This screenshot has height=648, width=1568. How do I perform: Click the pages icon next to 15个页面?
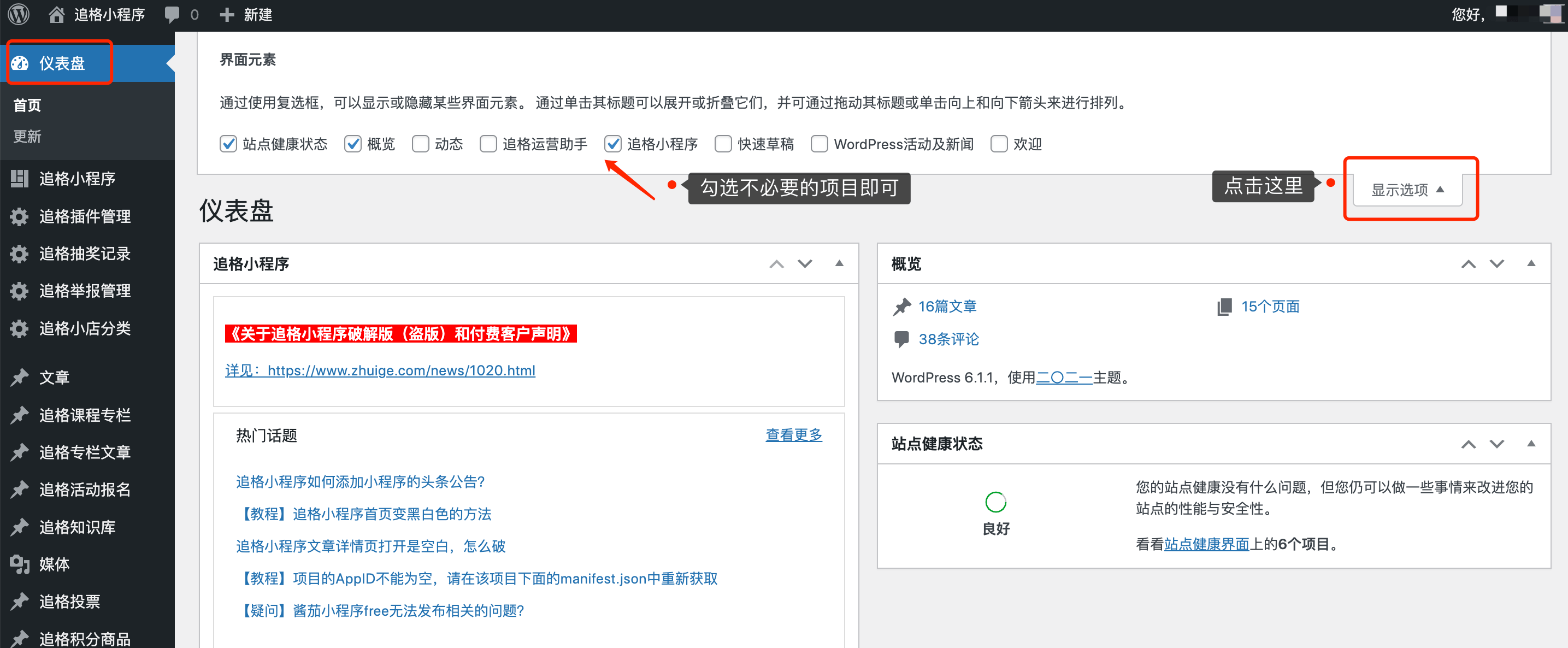[x=1225, y=307]
